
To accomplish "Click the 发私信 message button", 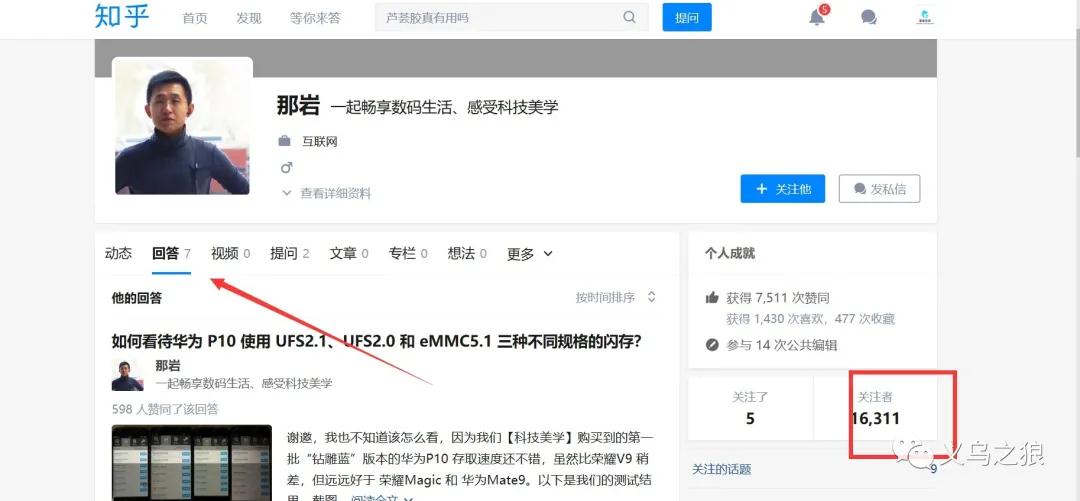I will [879, 189].
